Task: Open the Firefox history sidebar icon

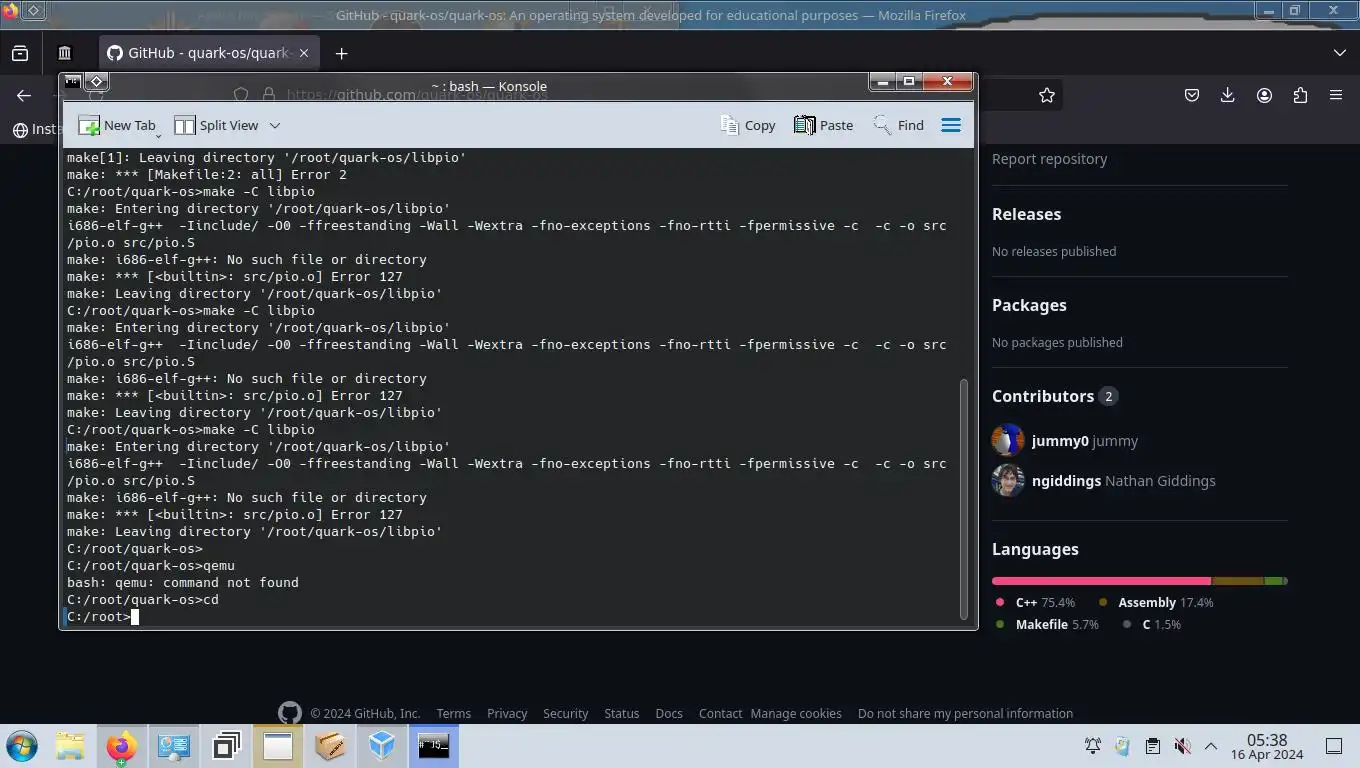Action: point(64,53)
